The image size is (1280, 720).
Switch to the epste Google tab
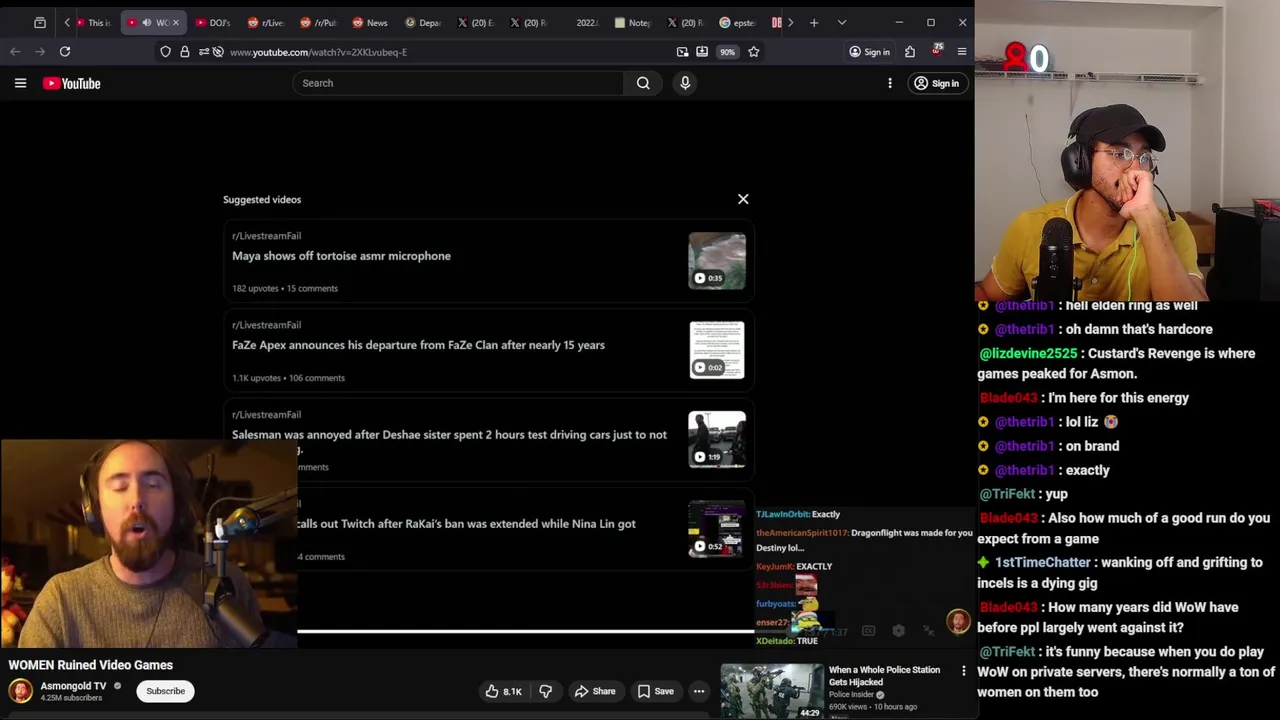point(738,22)
